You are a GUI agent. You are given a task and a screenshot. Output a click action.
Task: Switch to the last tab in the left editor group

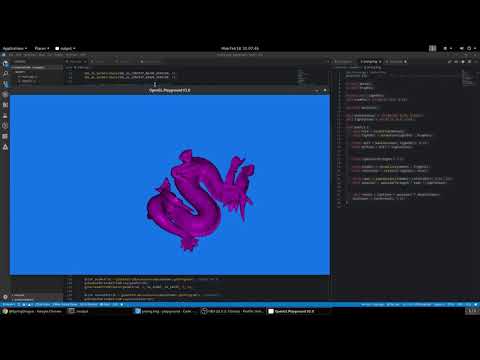(x=151, y=62)
